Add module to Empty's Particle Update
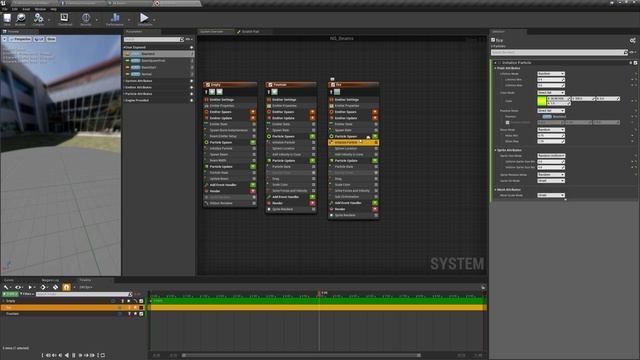 click(x=253, y=167)
